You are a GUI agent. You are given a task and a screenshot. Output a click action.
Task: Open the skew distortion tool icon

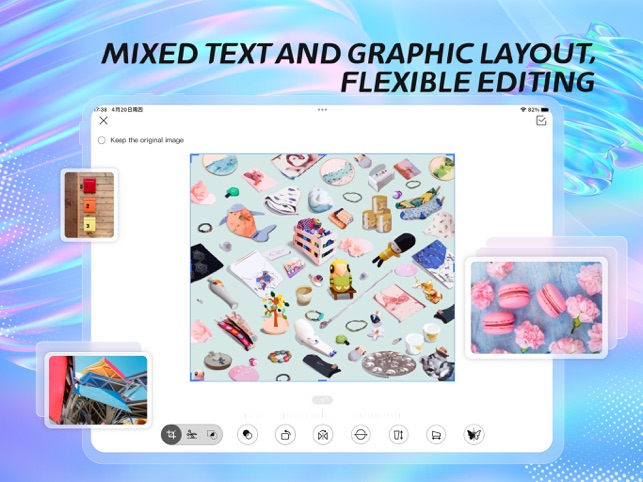436,434
